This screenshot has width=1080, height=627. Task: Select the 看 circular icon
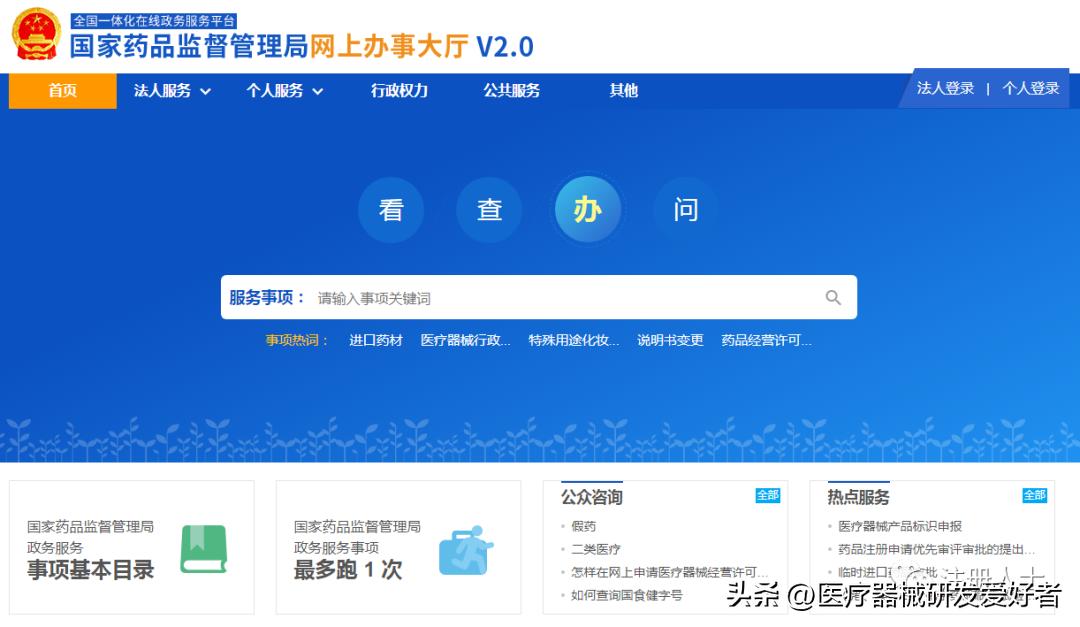(x=392, y=209)
